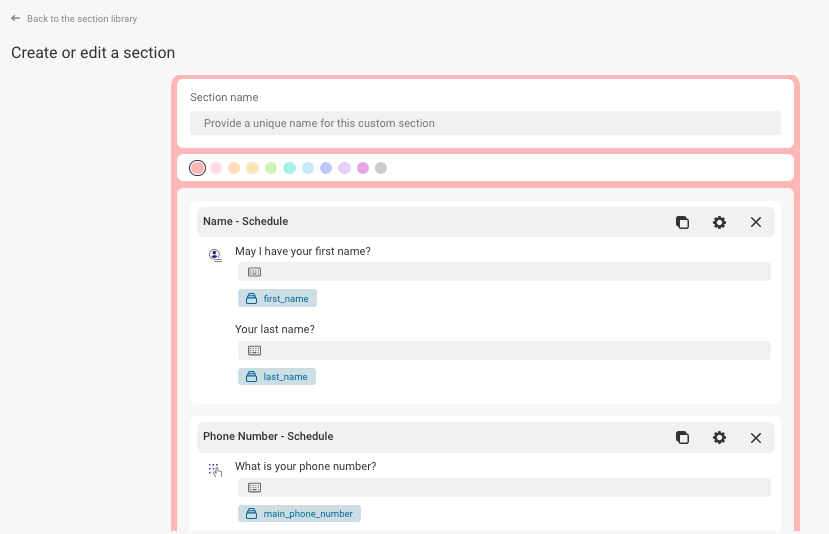Click the Section name input field
The image size is (829, 534).
(x=485, y=123)
